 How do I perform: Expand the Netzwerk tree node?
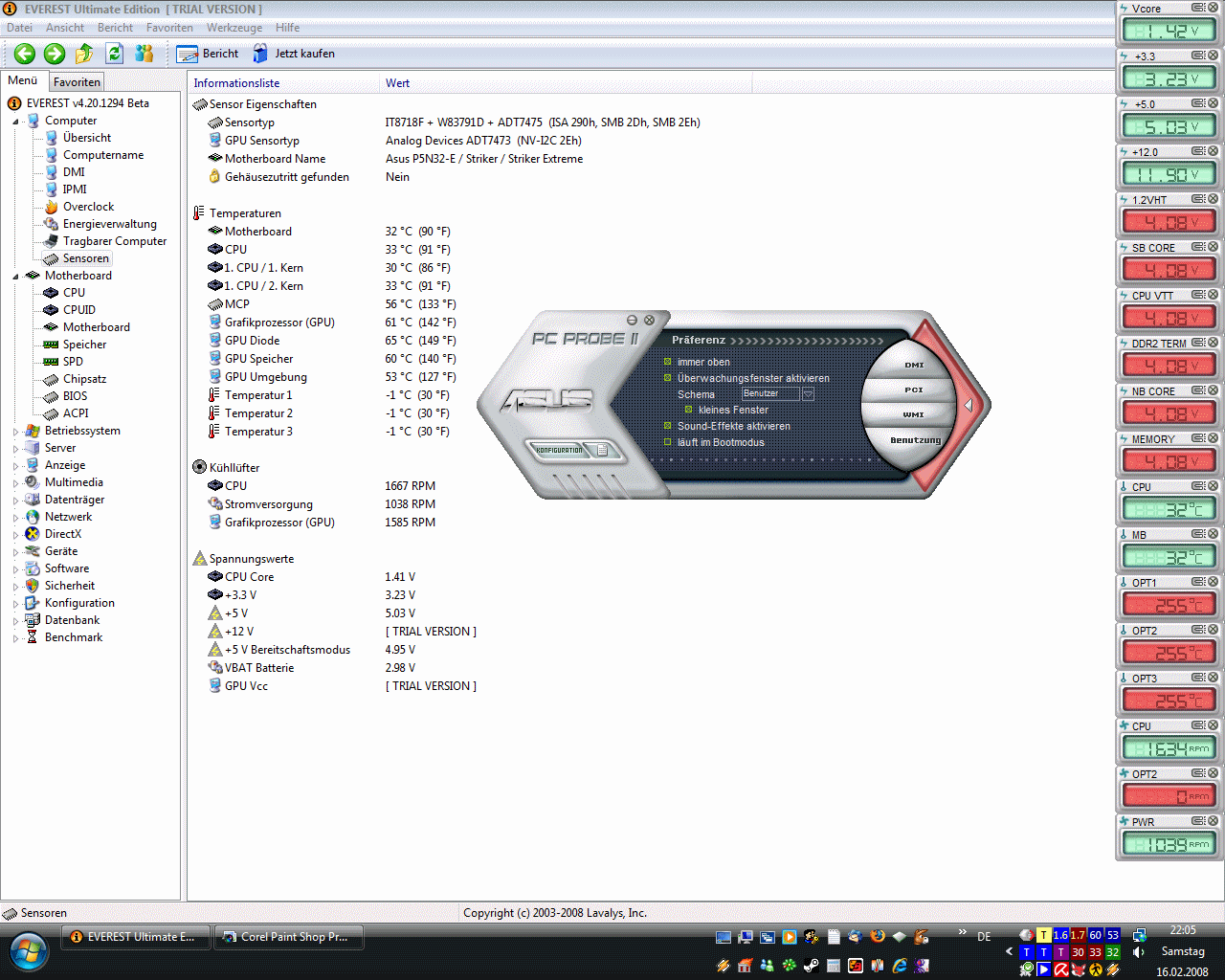15,518
